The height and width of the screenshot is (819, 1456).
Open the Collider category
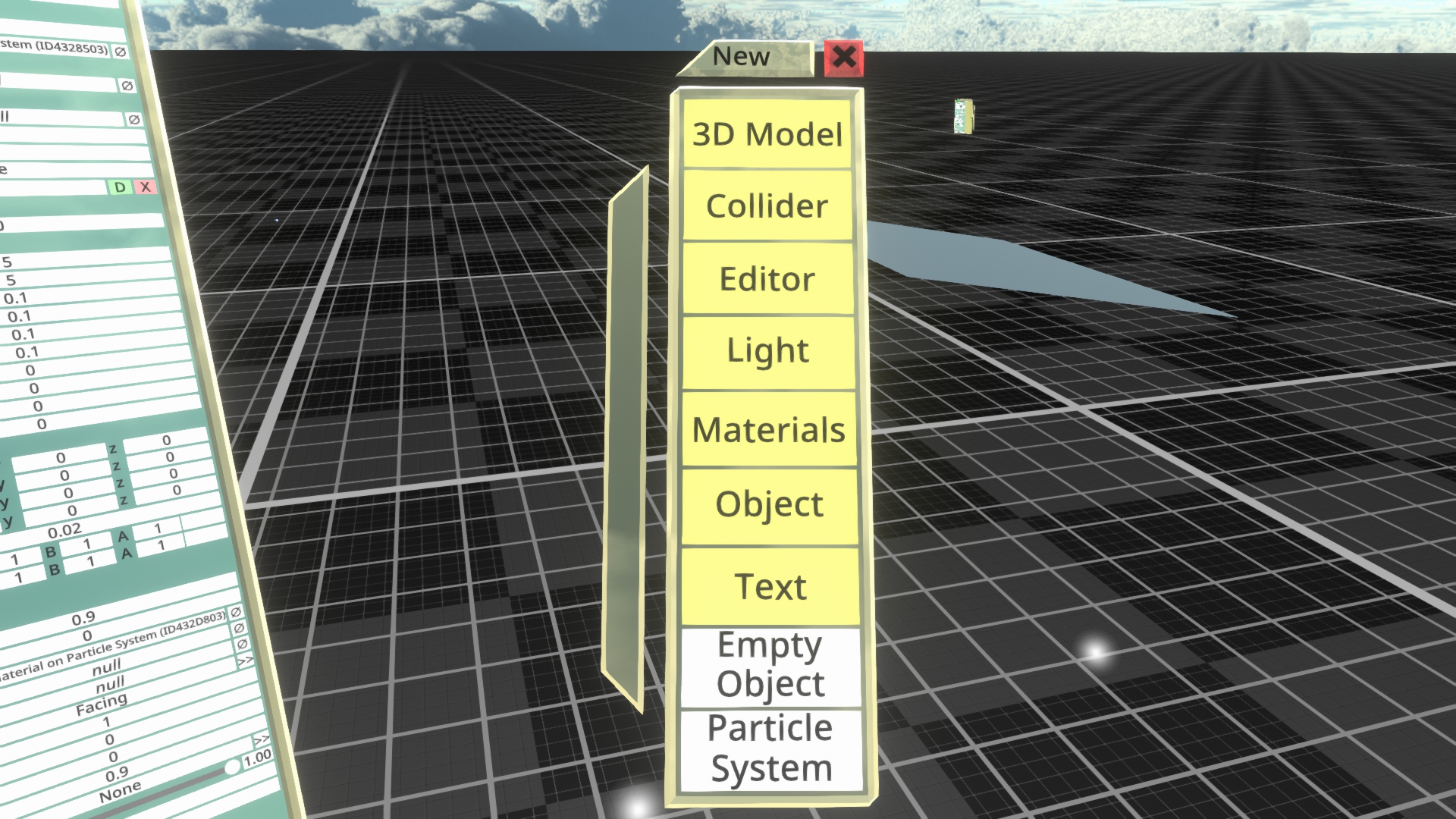(x=767, y=206)
